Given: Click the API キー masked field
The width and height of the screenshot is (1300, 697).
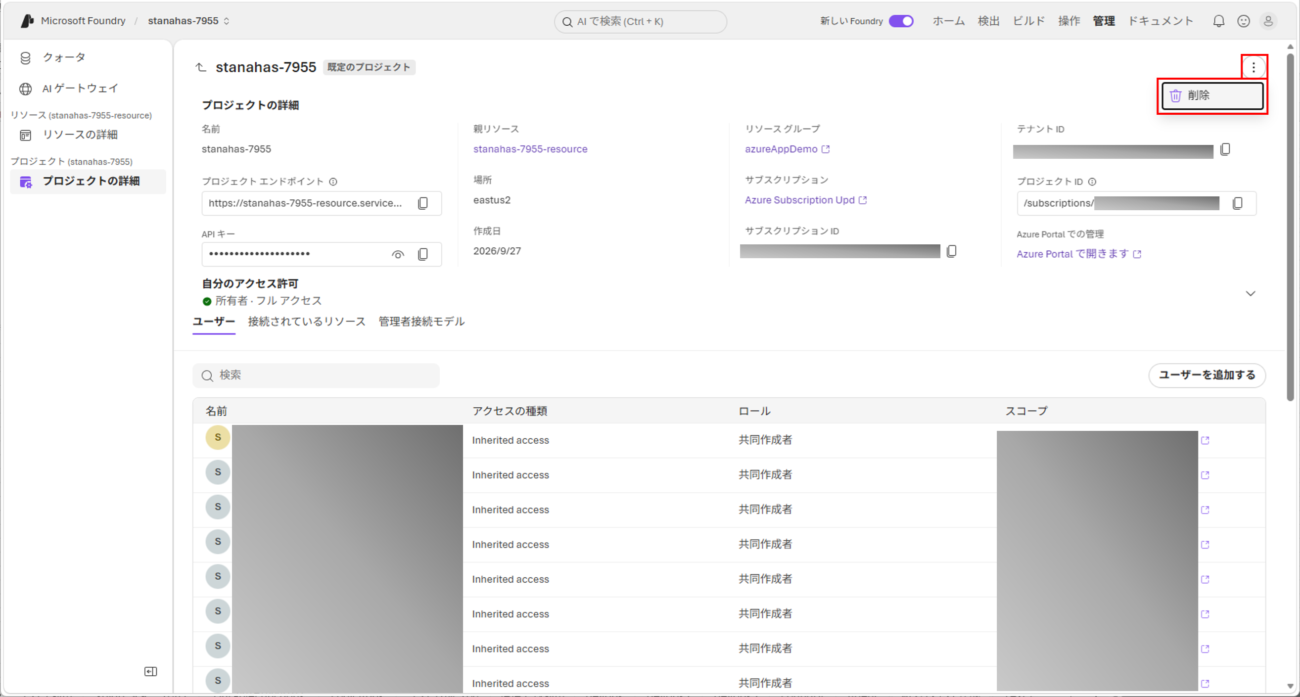Looking at the screenshot, I should click(x=322, y=255).
